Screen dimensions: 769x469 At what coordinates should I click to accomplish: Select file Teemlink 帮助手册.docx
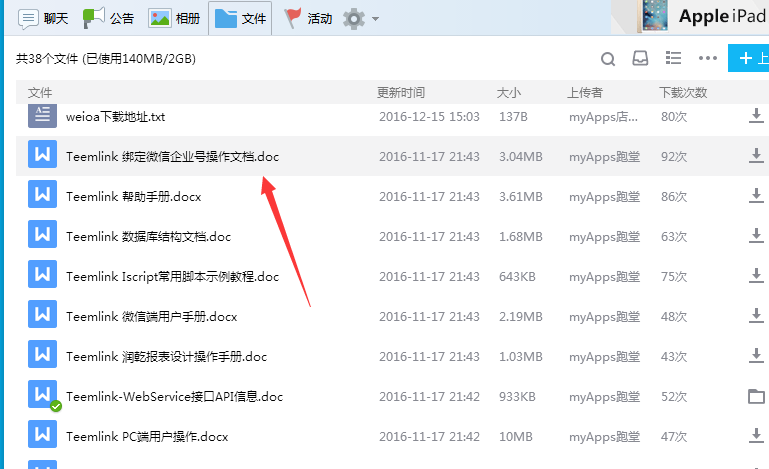tap(133, 197)
